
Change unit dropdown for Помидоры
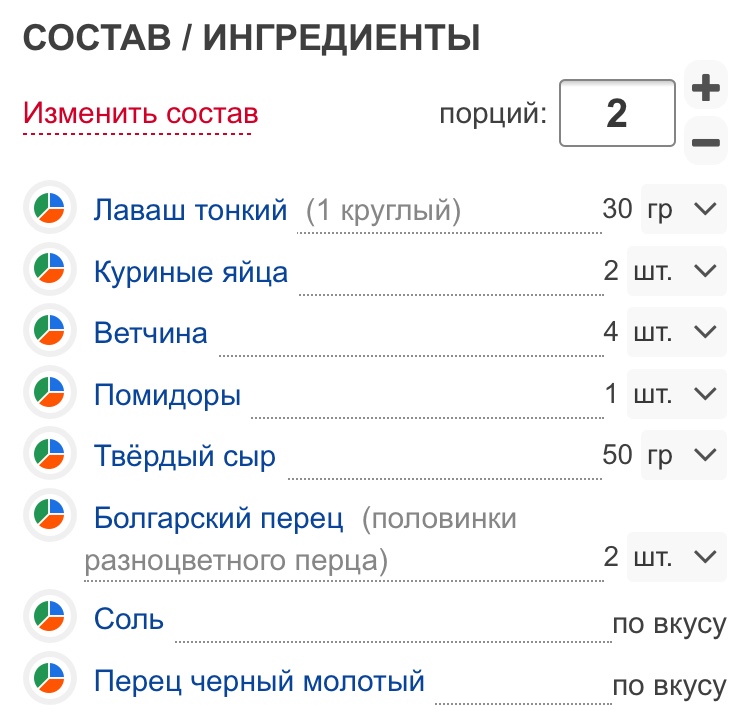676,394
